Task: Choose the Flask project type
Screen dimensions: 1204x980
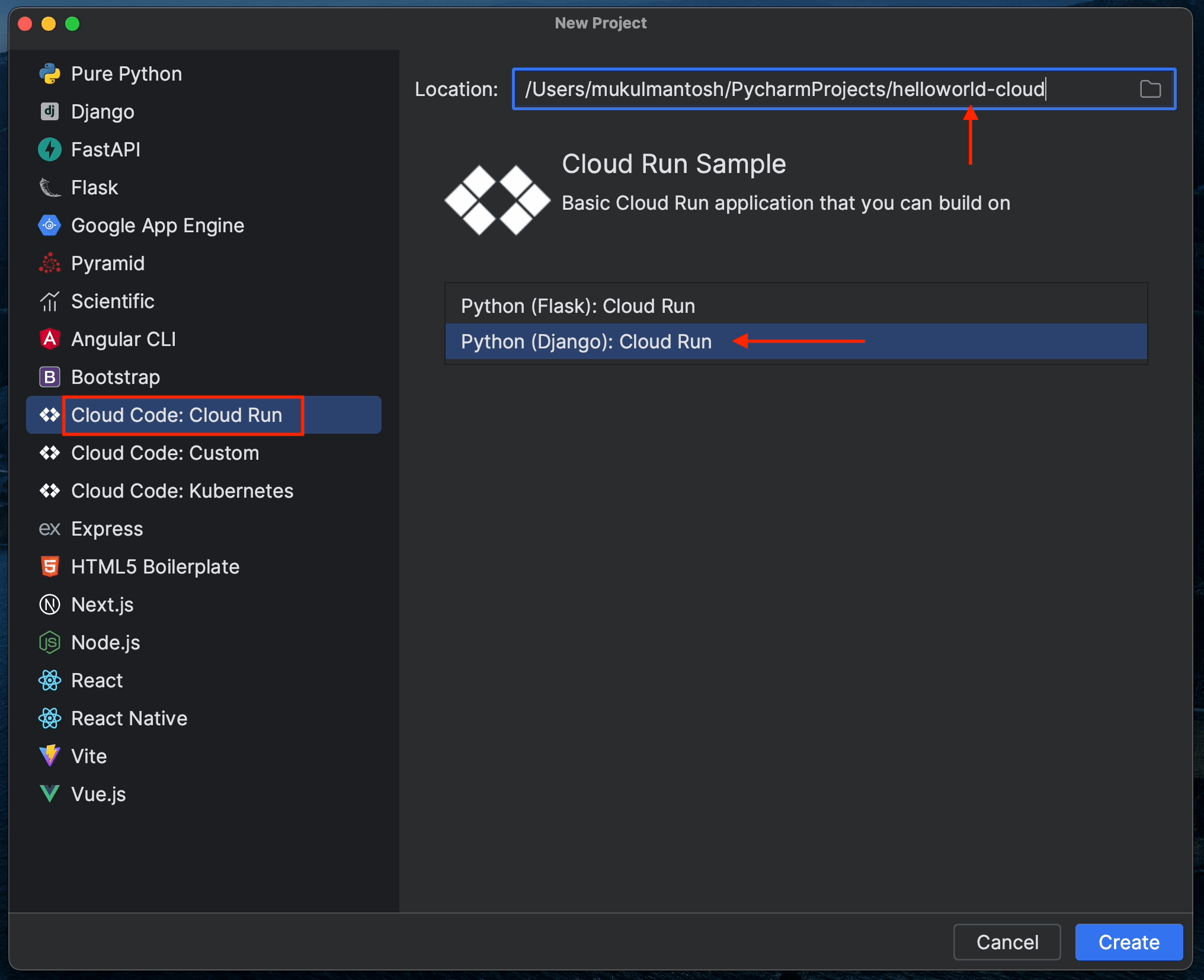Action: point(94,187)
